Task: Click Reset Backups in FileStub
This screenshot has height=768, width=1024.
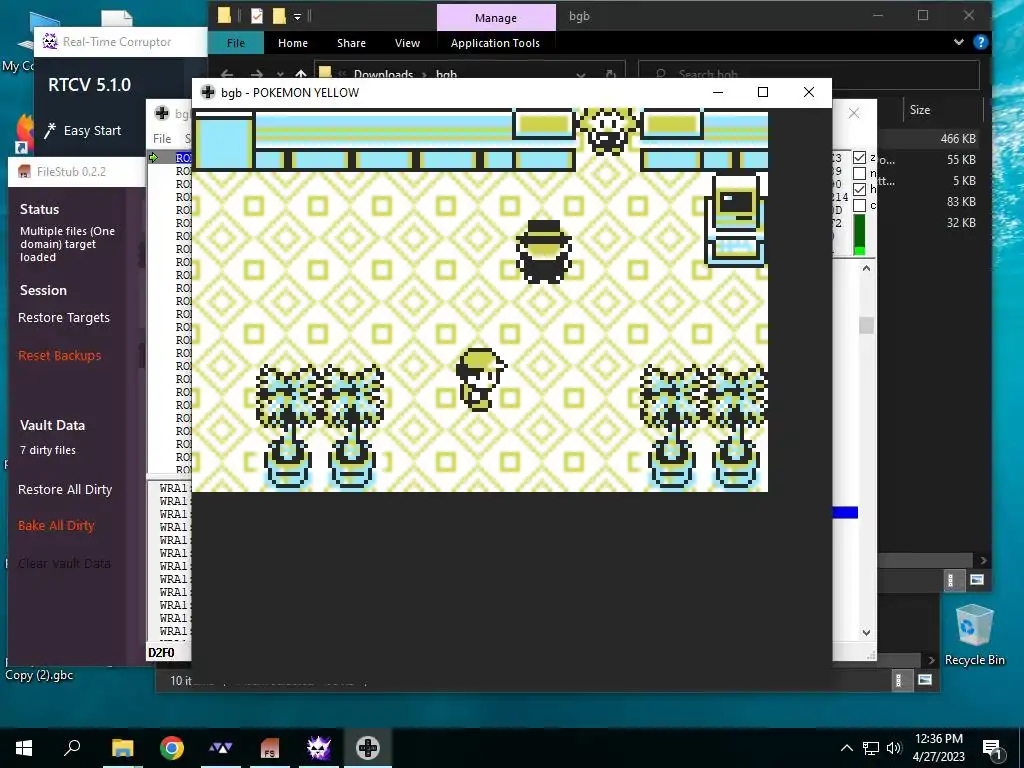Action: 60,356
